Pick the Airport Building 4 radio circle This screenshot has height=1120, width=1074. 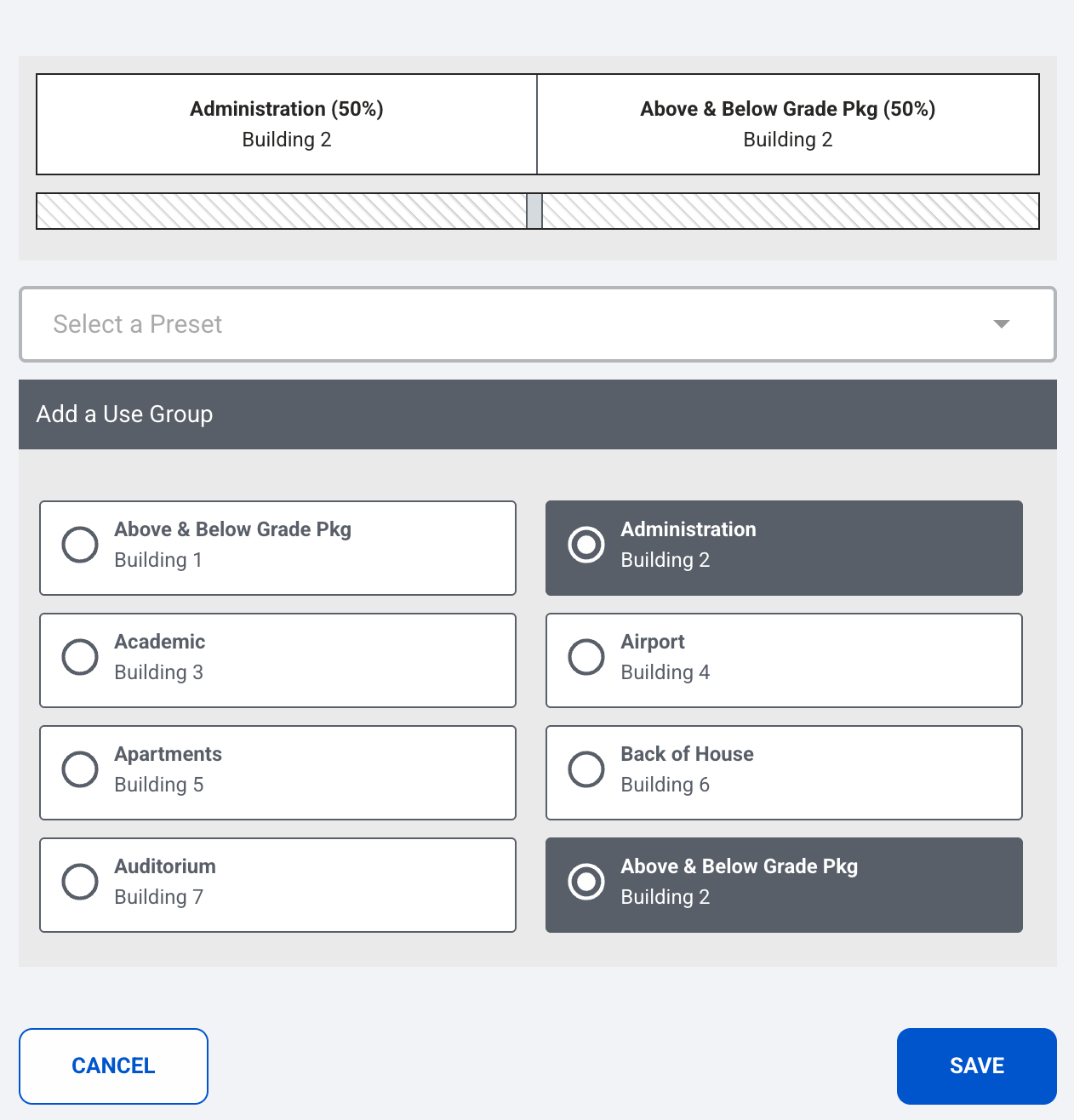coord(586,657)
